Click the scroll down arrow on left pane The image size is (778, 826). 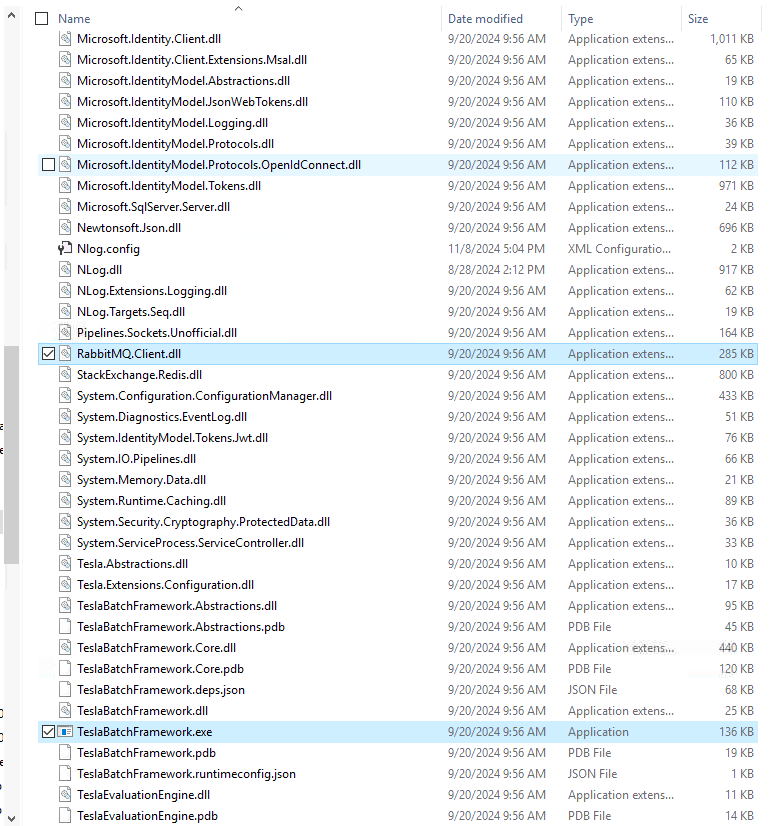point(11,819)
